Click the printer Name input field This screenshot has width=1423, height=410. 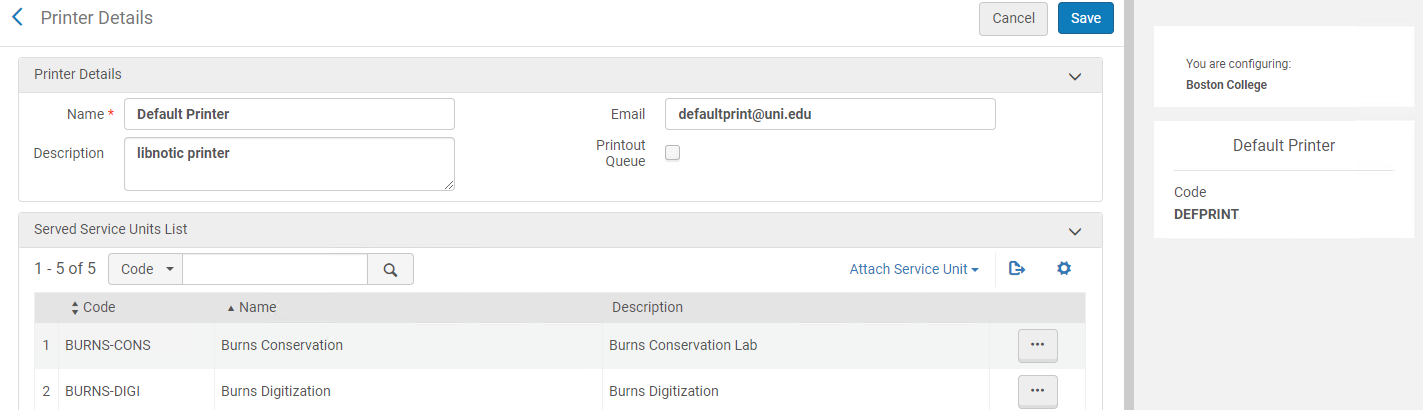(x=289, y=114)
